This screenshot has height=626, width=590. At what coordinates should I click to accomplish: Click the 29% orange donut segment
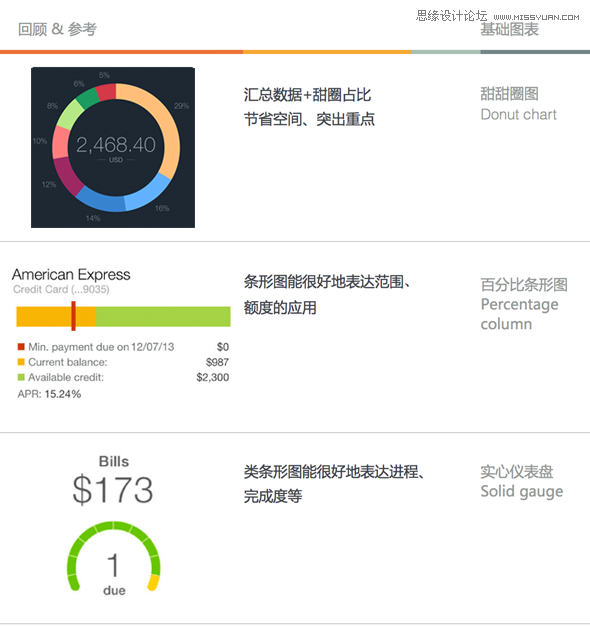point(166,125)
